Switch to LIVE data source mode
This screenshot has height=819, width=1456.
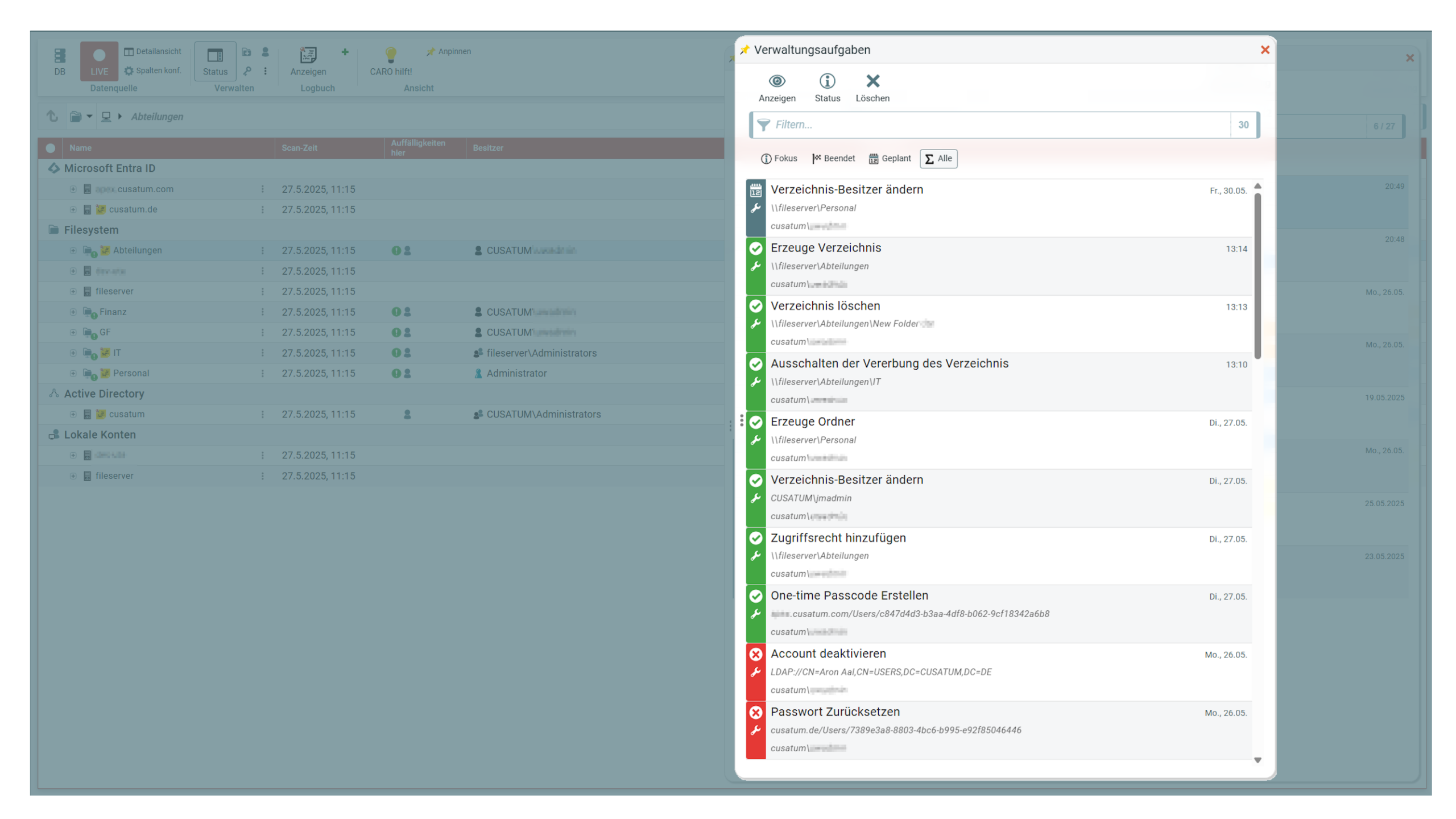[x=99, y=61]
